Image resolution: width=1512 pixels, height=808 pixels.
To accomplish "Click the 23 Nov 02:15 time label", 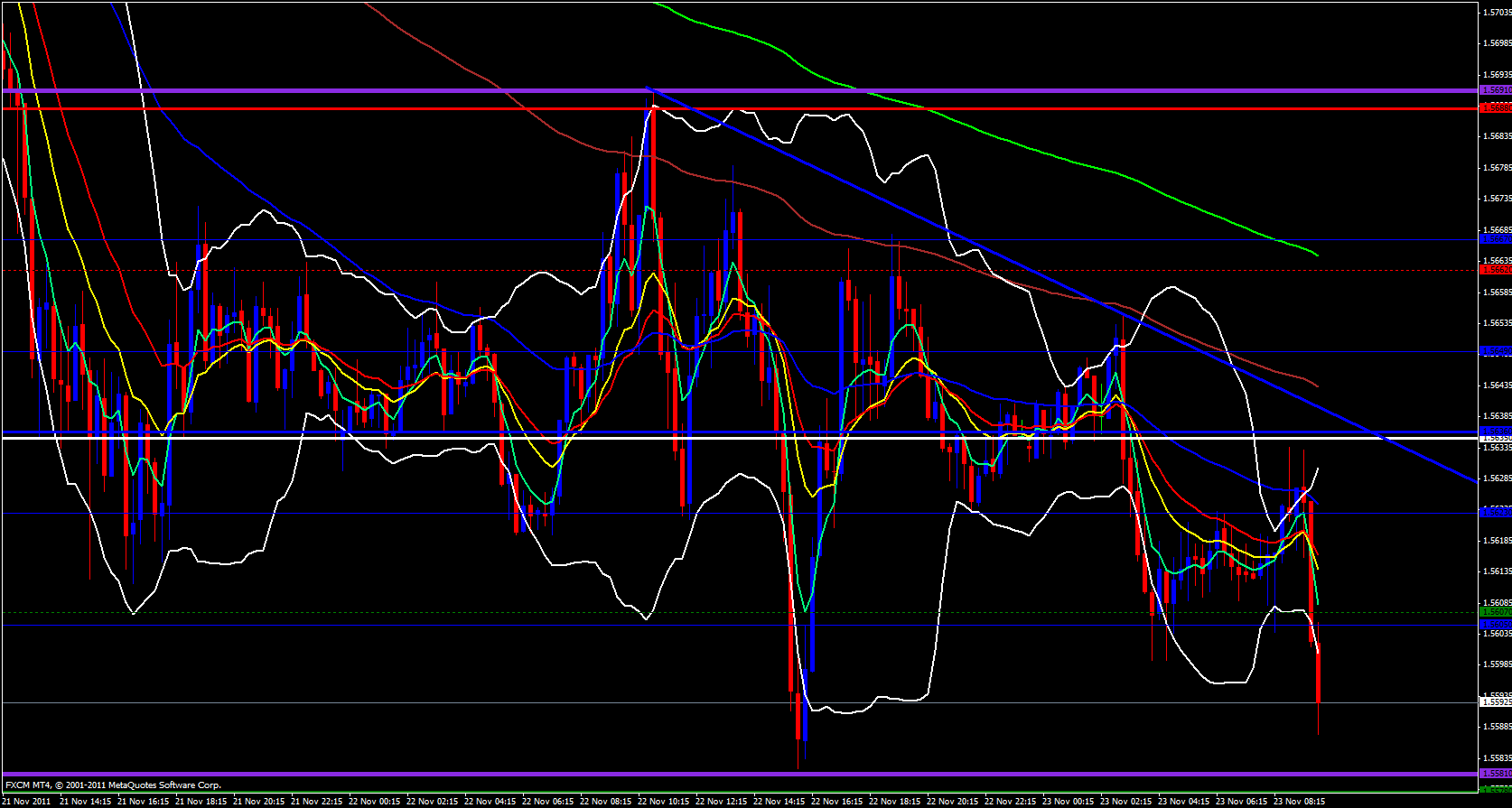I will click(x=1126, y=801).
